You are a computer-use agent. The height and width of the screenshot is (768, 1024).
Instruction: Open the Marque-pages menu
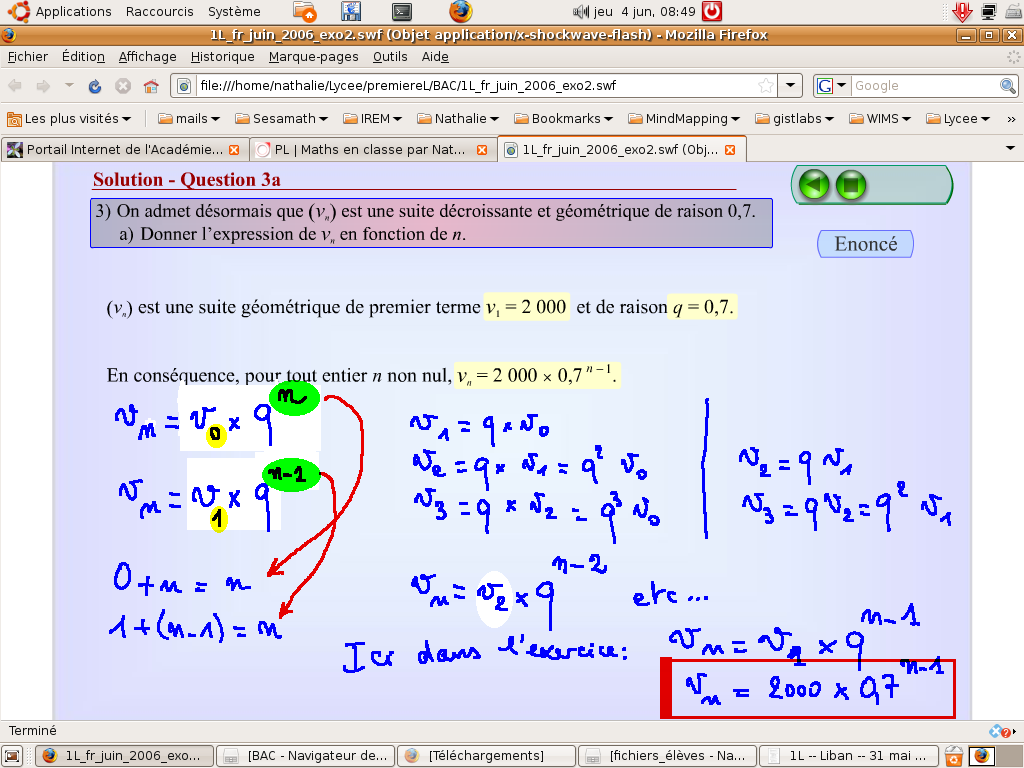(x=313, y=57)
